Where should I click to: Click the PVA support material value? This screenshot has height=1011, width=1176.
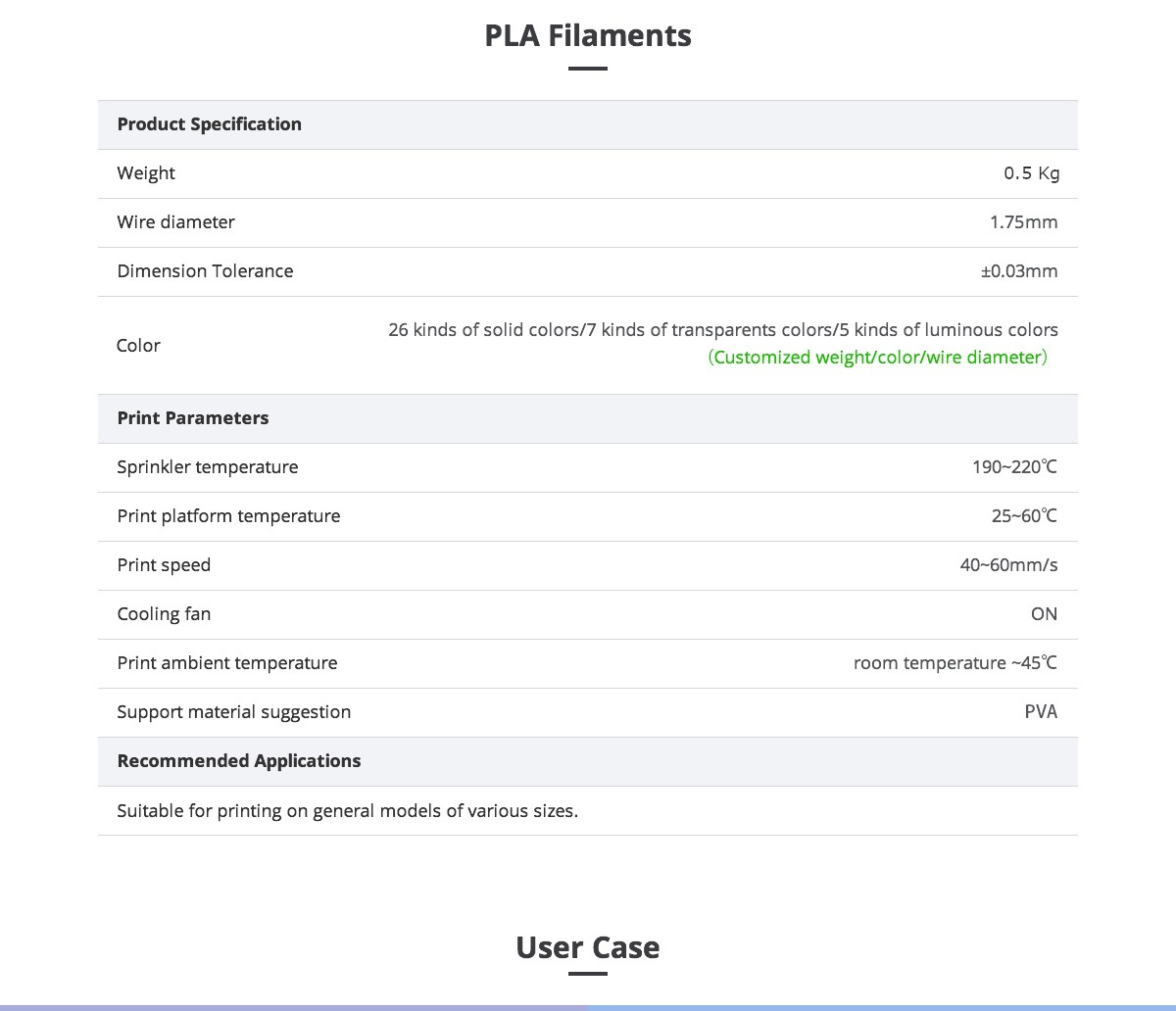click(1042, 712)
